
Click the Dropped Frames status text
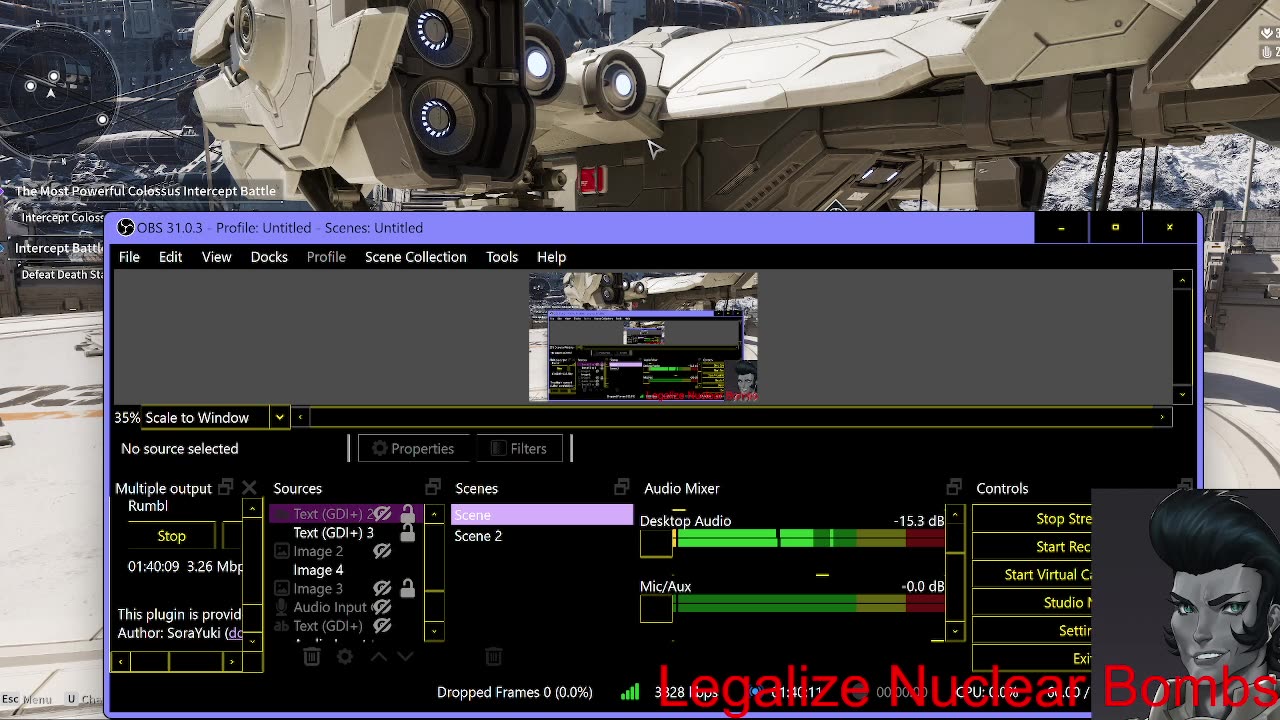click(x=514, y=692)
